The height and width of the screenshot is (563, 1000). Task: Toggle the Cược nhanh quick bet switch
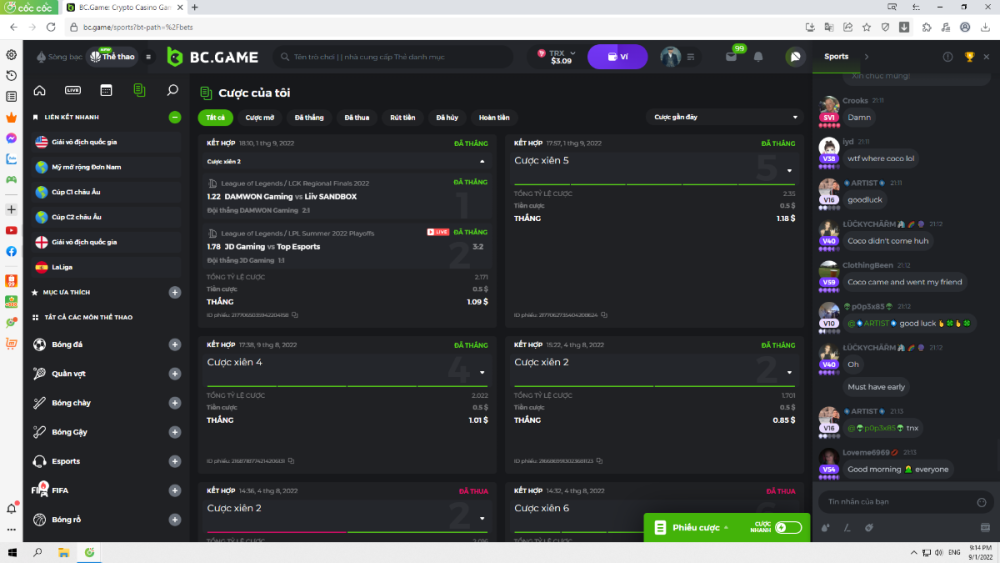tap(787, 527)
